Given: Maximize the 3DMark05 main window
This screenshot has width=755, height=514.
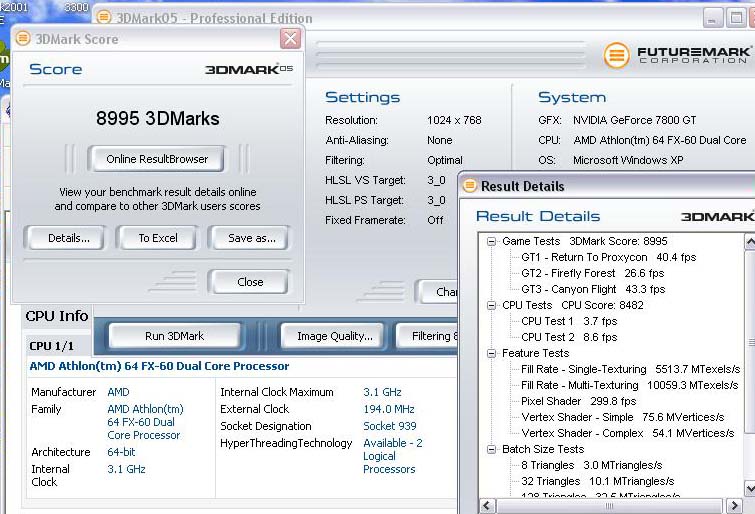Looking at the screenshot, I should point(736,18).
